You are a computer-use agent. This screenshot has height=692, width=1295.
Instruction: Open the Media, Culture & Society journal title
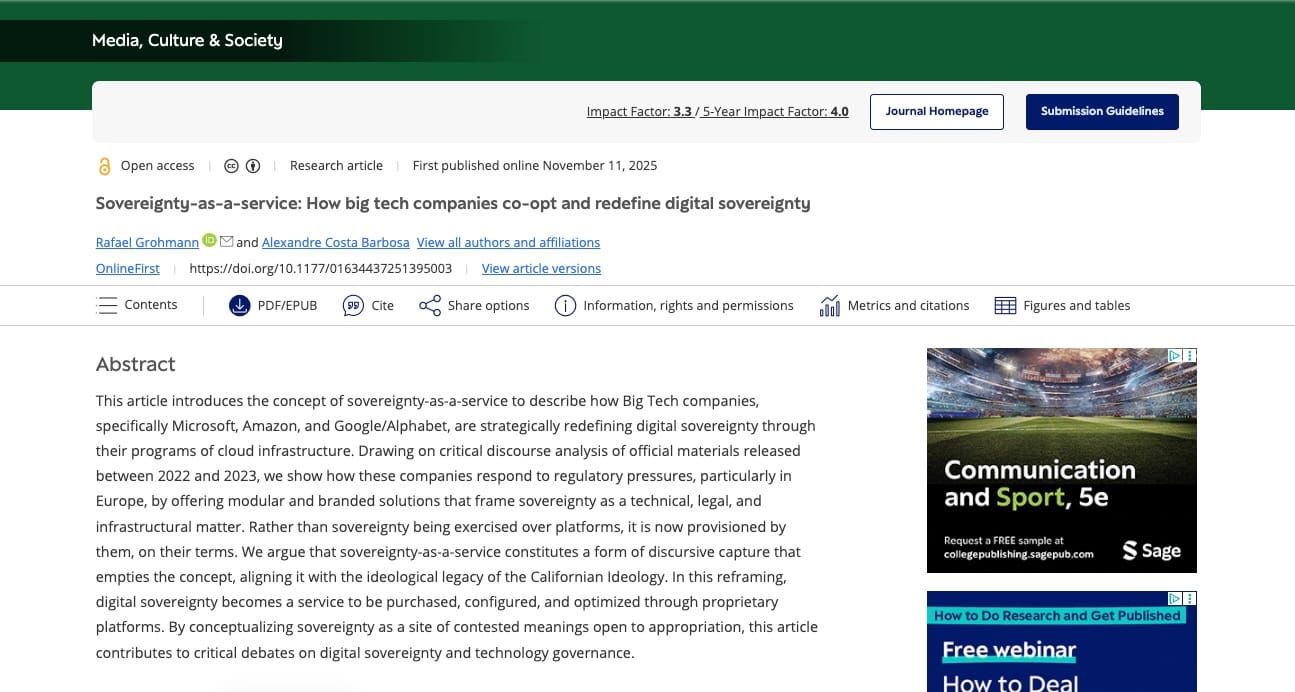point(187,40)
